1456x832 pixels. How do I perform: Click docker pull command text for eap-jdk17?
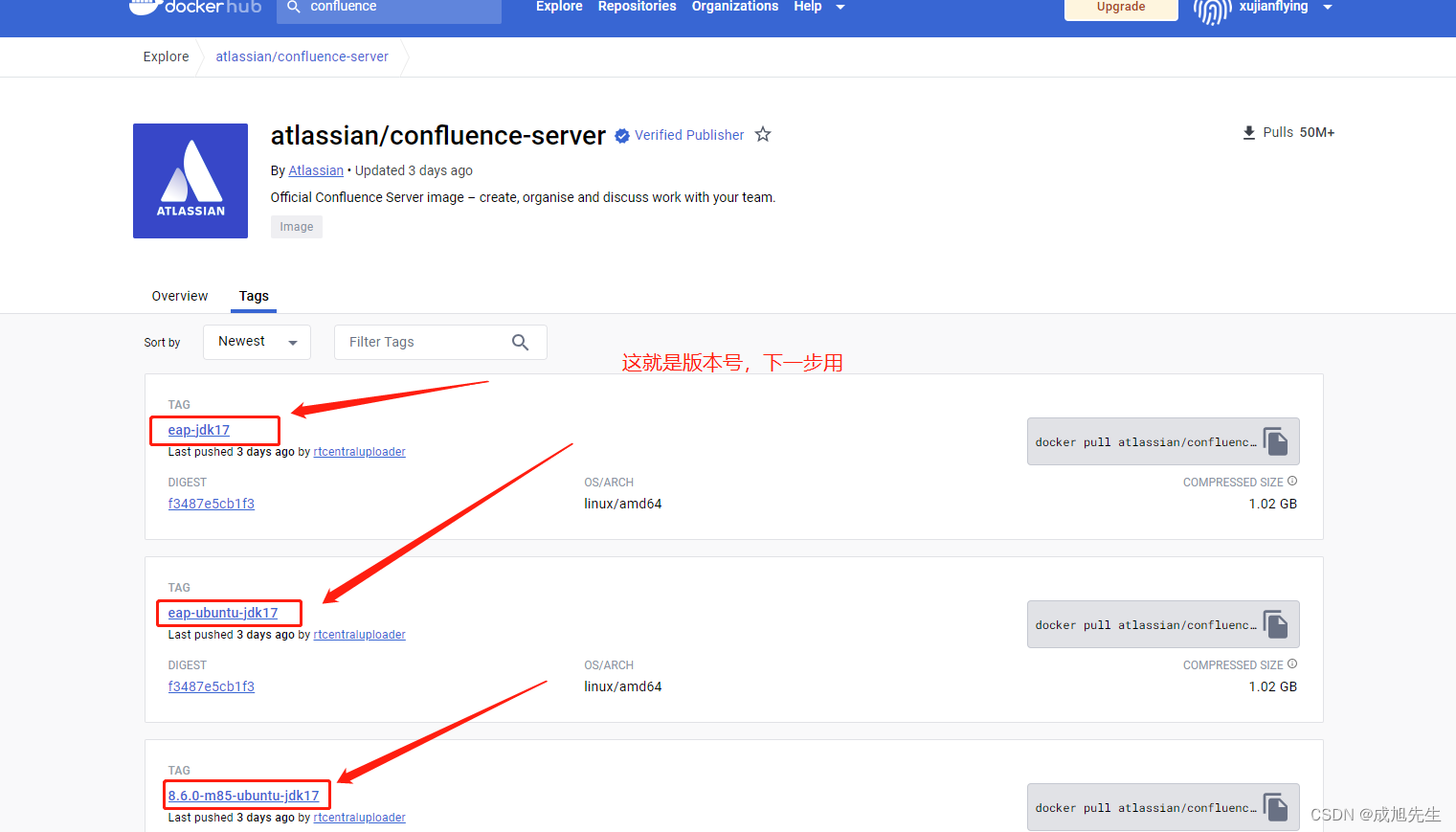(1146, 442)
